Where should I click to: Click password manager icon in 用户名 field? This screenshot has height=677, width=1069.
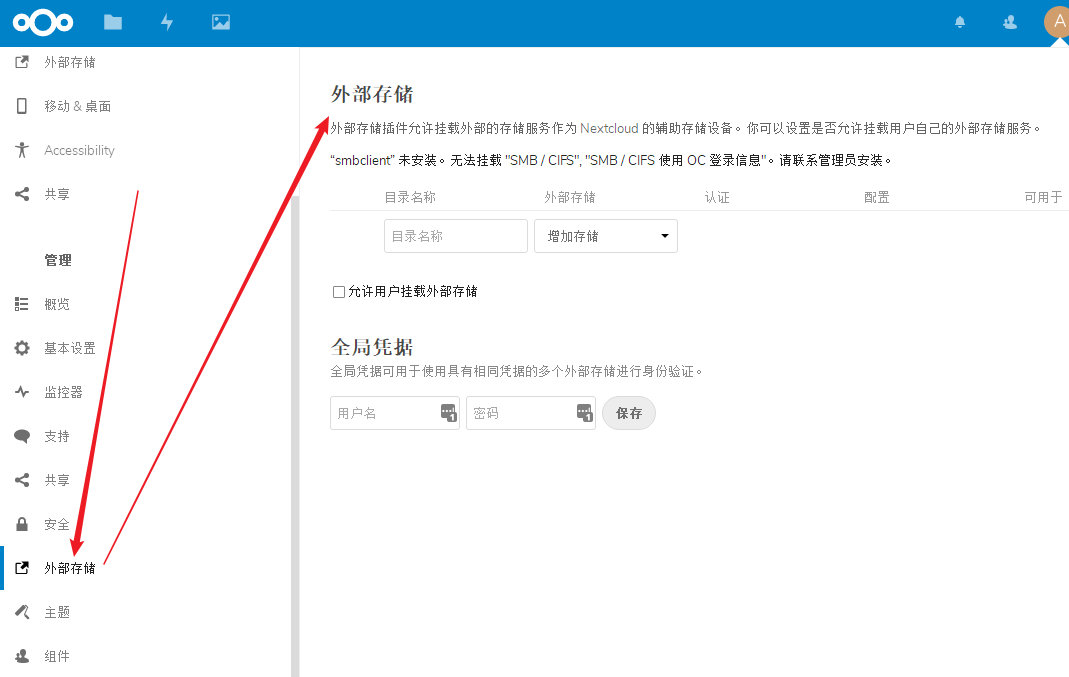[448, 412]
